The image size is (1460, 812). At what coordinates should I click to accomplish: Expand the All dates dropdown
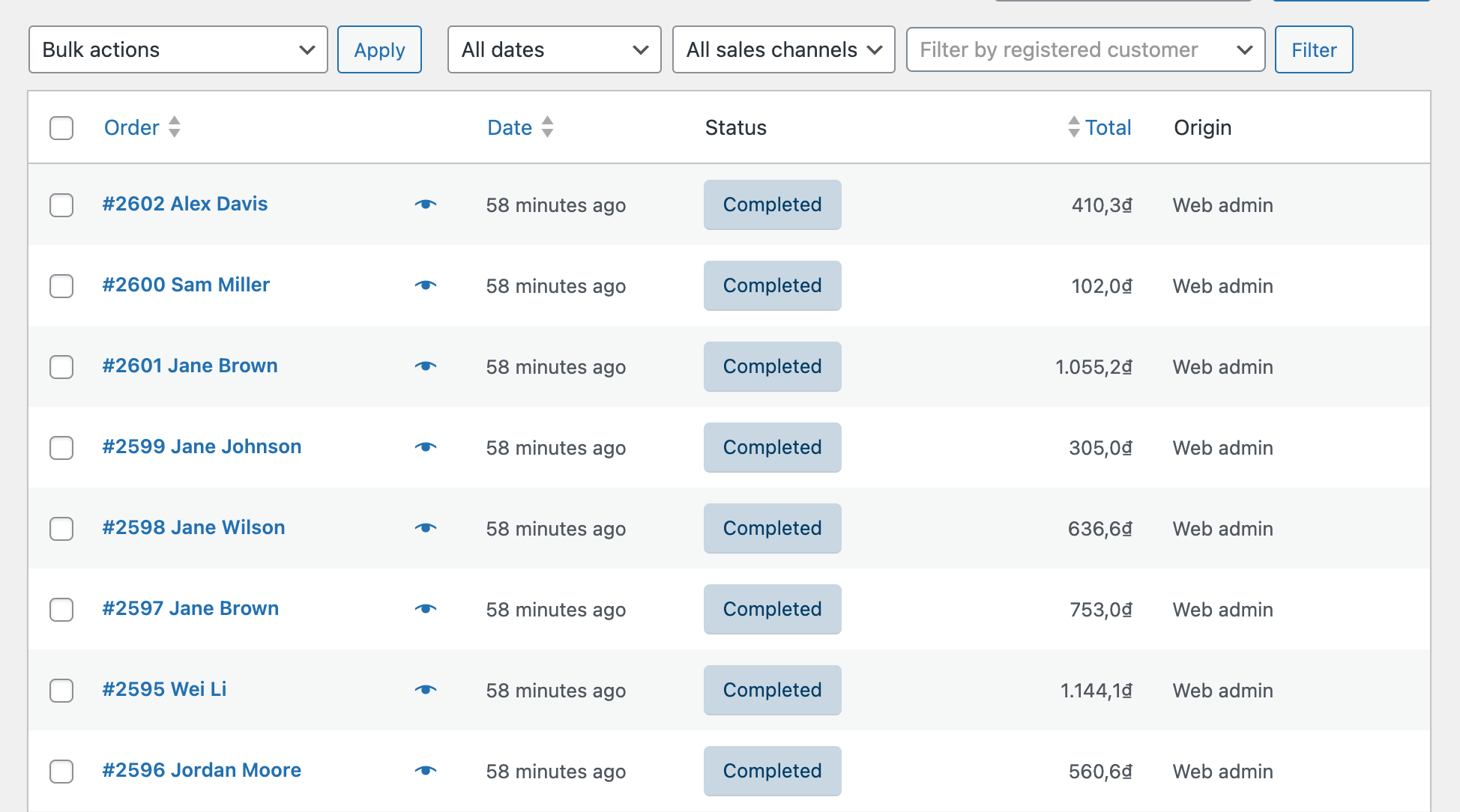pyautogui.click(x=554, y=50)
